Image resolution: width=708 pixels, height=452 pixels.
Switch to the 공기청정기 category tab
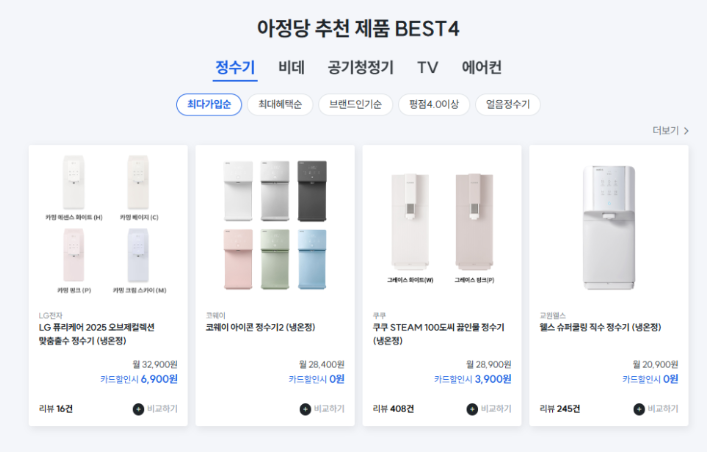click(361, 67)
